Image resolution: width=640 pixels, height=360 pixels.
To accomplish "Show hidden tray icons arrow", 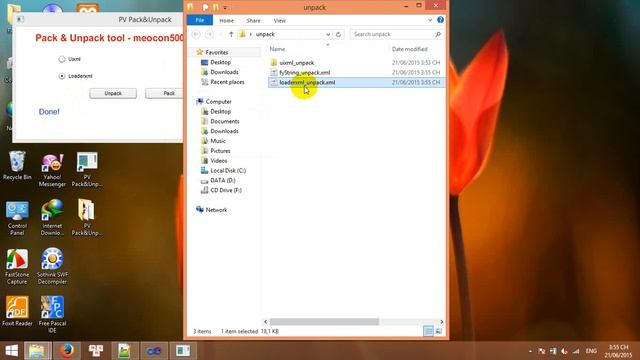I will point(530,351).
